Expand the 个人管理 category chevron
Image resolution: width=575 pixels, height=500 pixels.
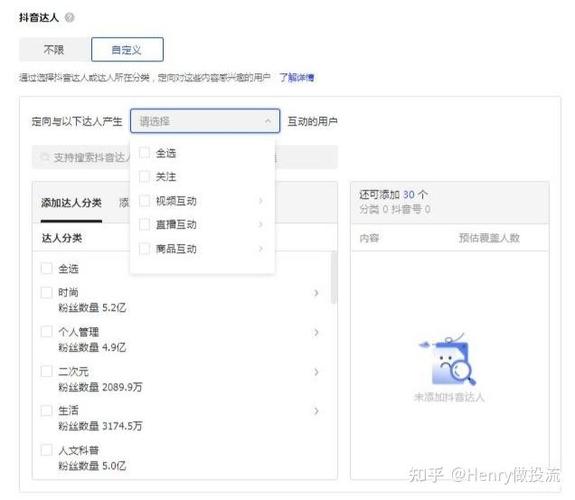pyautogui.click(x=316, y=332)
